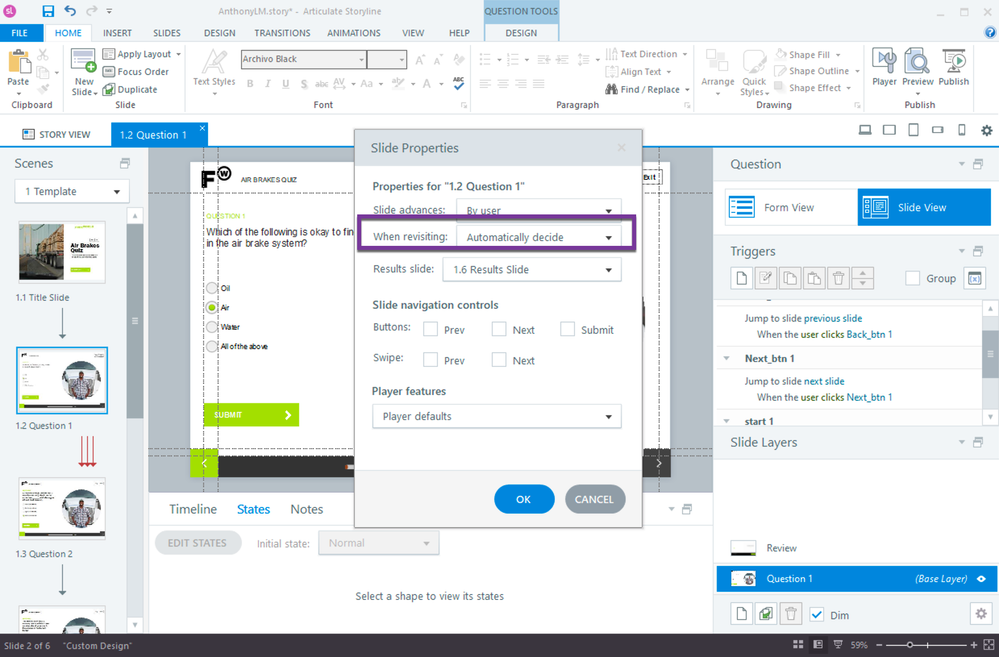The image size is (999, 657).
Task: Open the Initial state Normal dropdown
Action: [378, 543]
